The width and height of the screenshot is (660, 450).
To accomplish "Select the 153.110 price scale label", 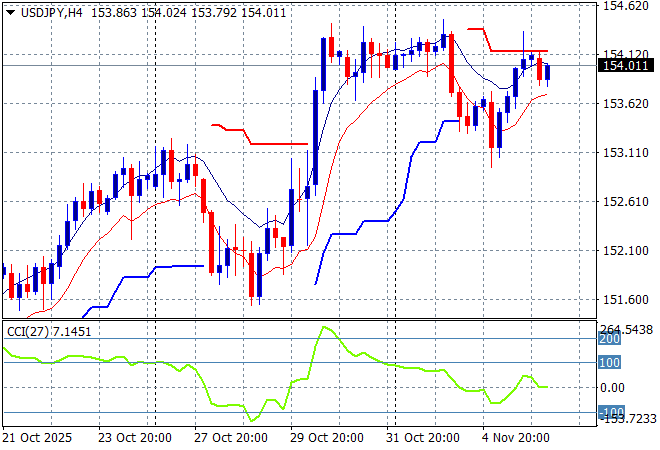I will tap(626, 152).
